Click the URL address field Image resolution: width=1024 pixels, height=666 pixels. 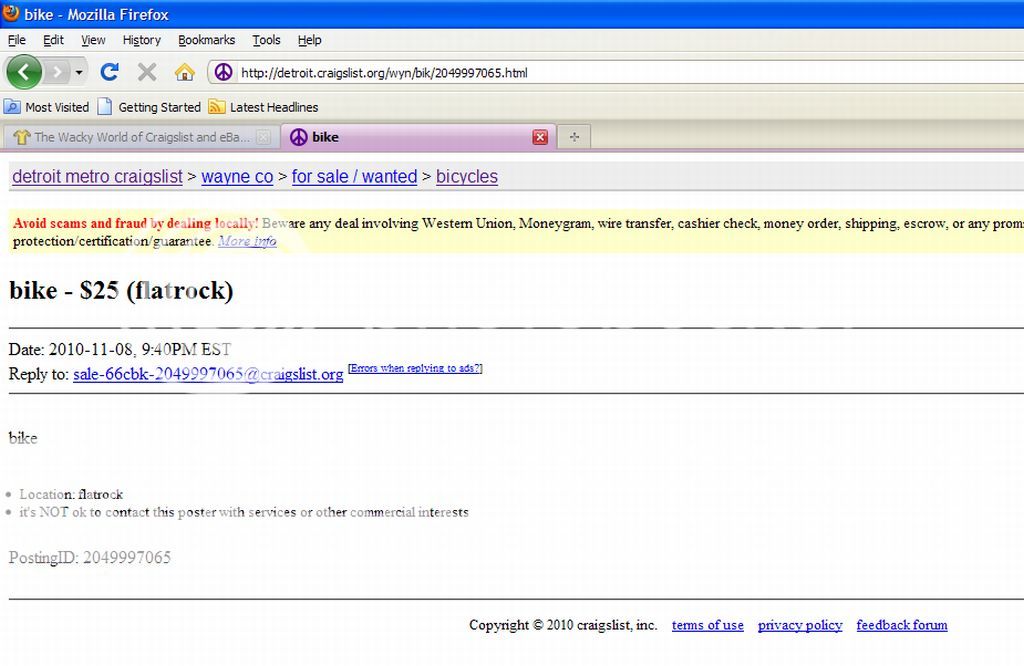[600, 72]
